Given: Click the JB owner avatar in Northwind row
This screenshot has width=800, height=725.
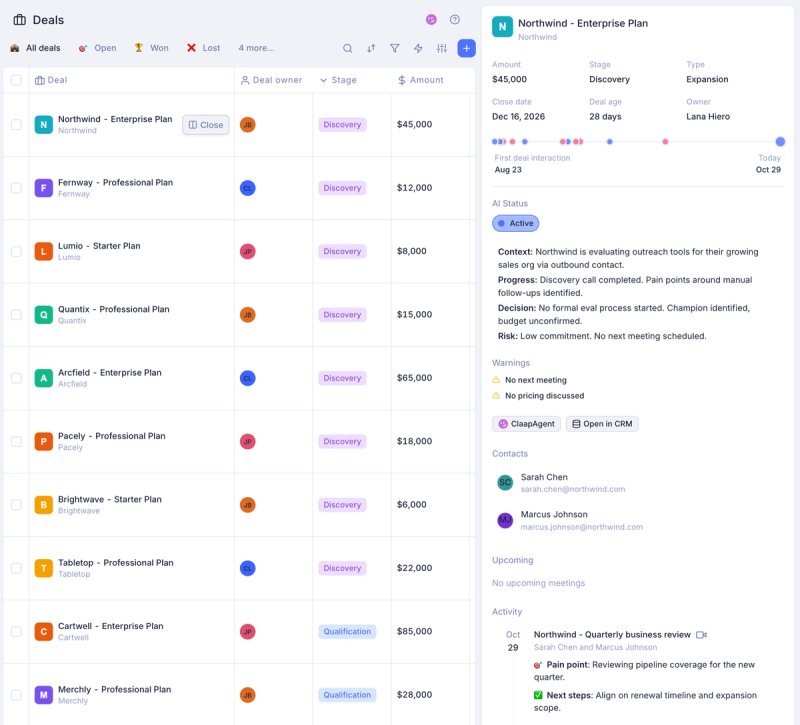Looking at the screenshot, I should 247,124.
